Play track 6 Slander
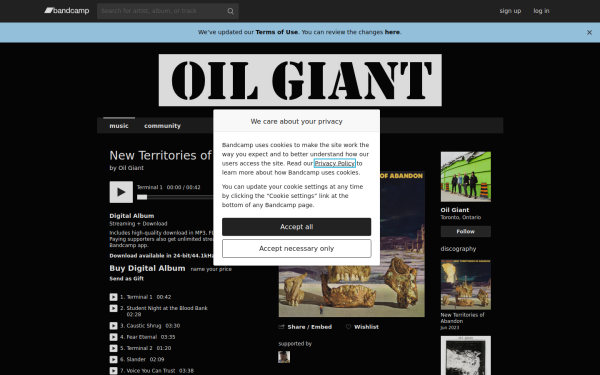Image resolution: width=600 pixels, height=375 pixels. click(113, 359)
